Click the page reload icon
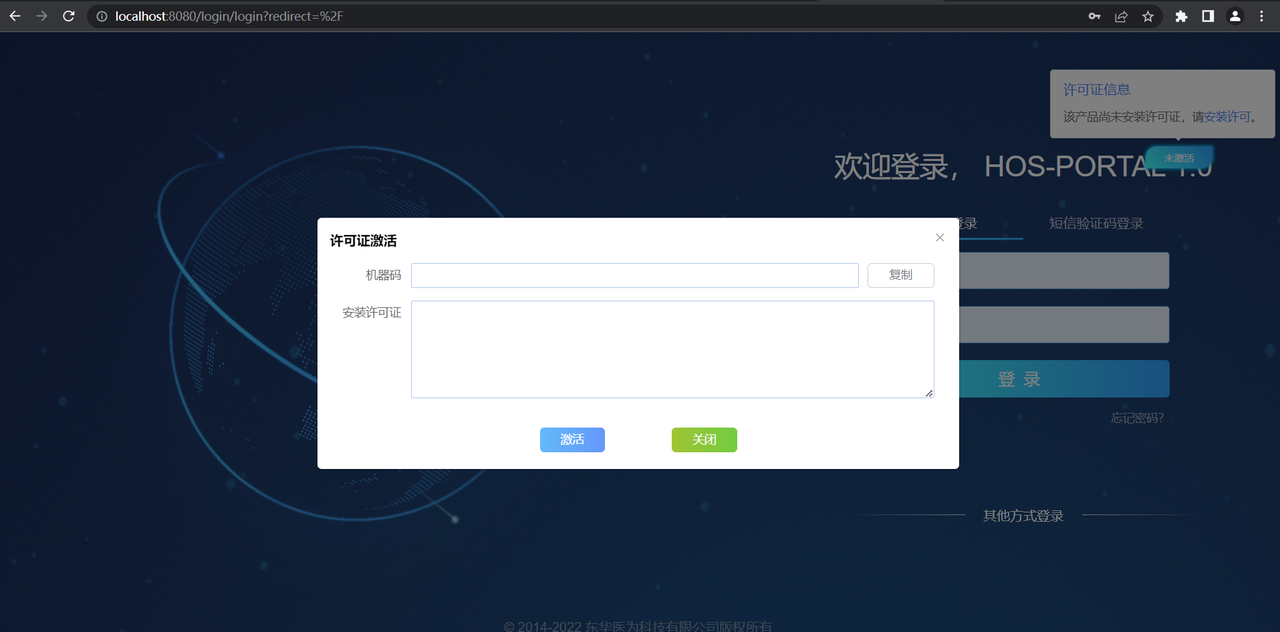The width and height of the screenshot is (1280, 632). click(67, 16)
